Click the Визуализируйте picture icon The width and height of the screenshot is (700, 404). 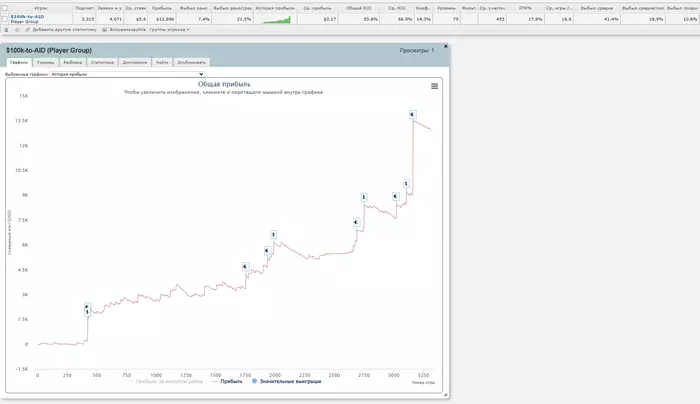(x=104, y=30)
